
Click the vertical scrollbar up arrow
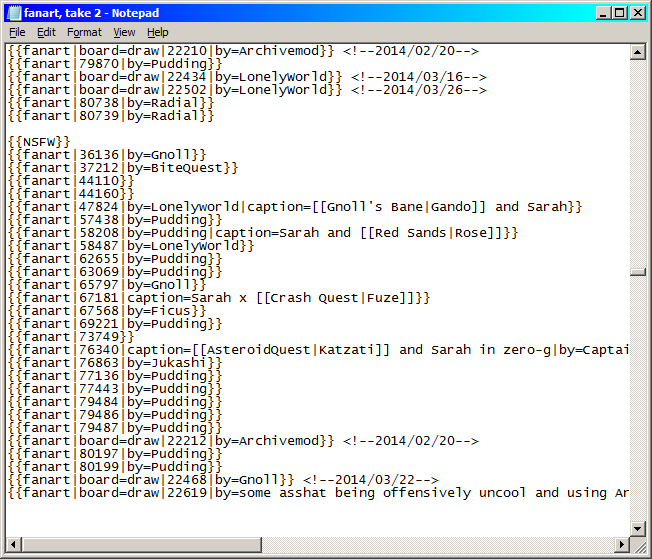point(637,51)
